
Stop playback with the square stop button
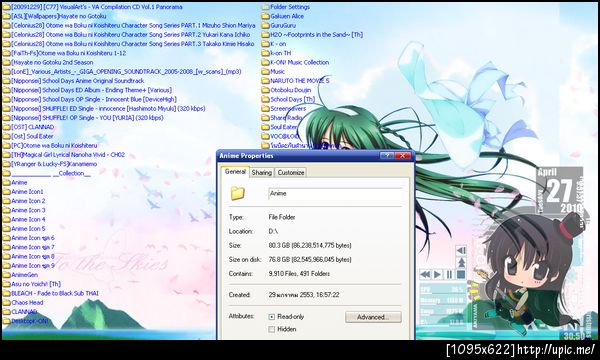(461, 274)
